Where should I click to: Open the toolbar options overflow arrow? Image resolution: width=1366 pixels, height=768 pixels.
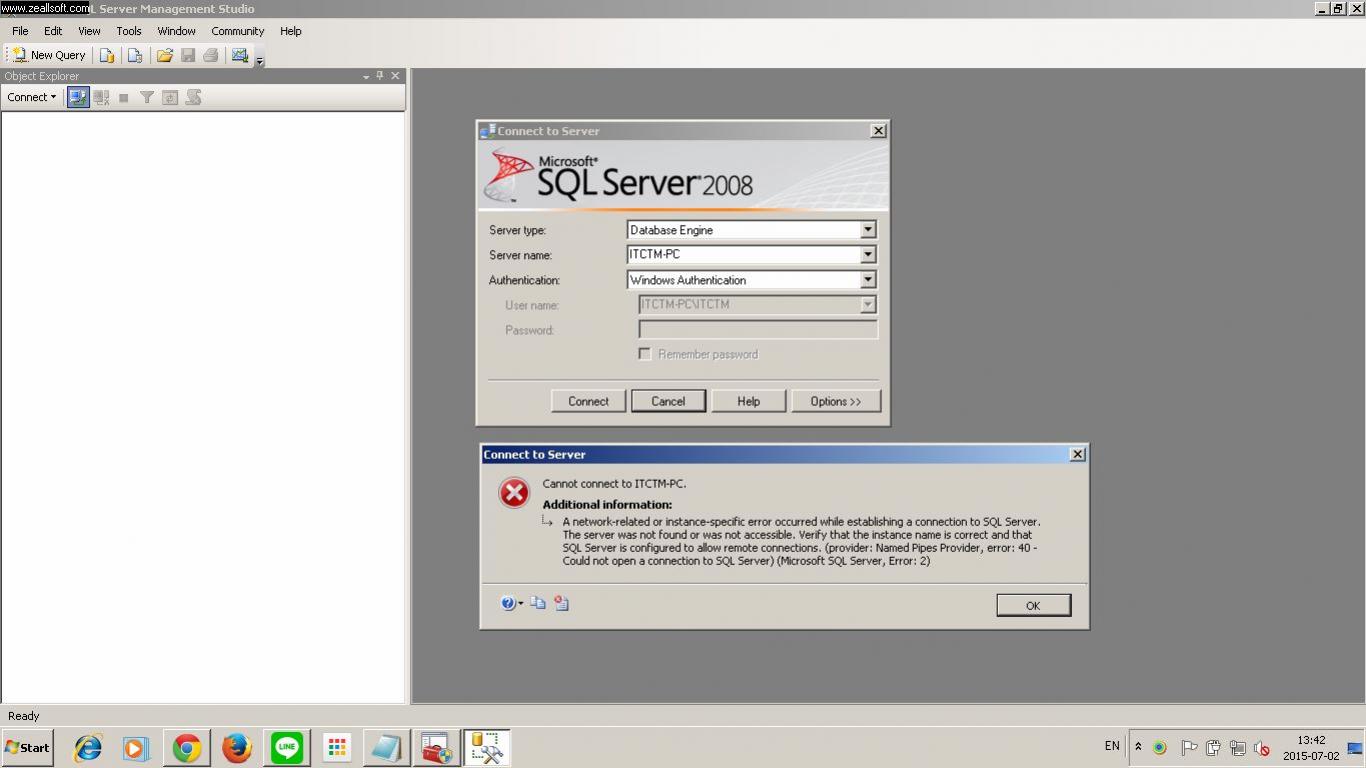[x=260, y=61]
